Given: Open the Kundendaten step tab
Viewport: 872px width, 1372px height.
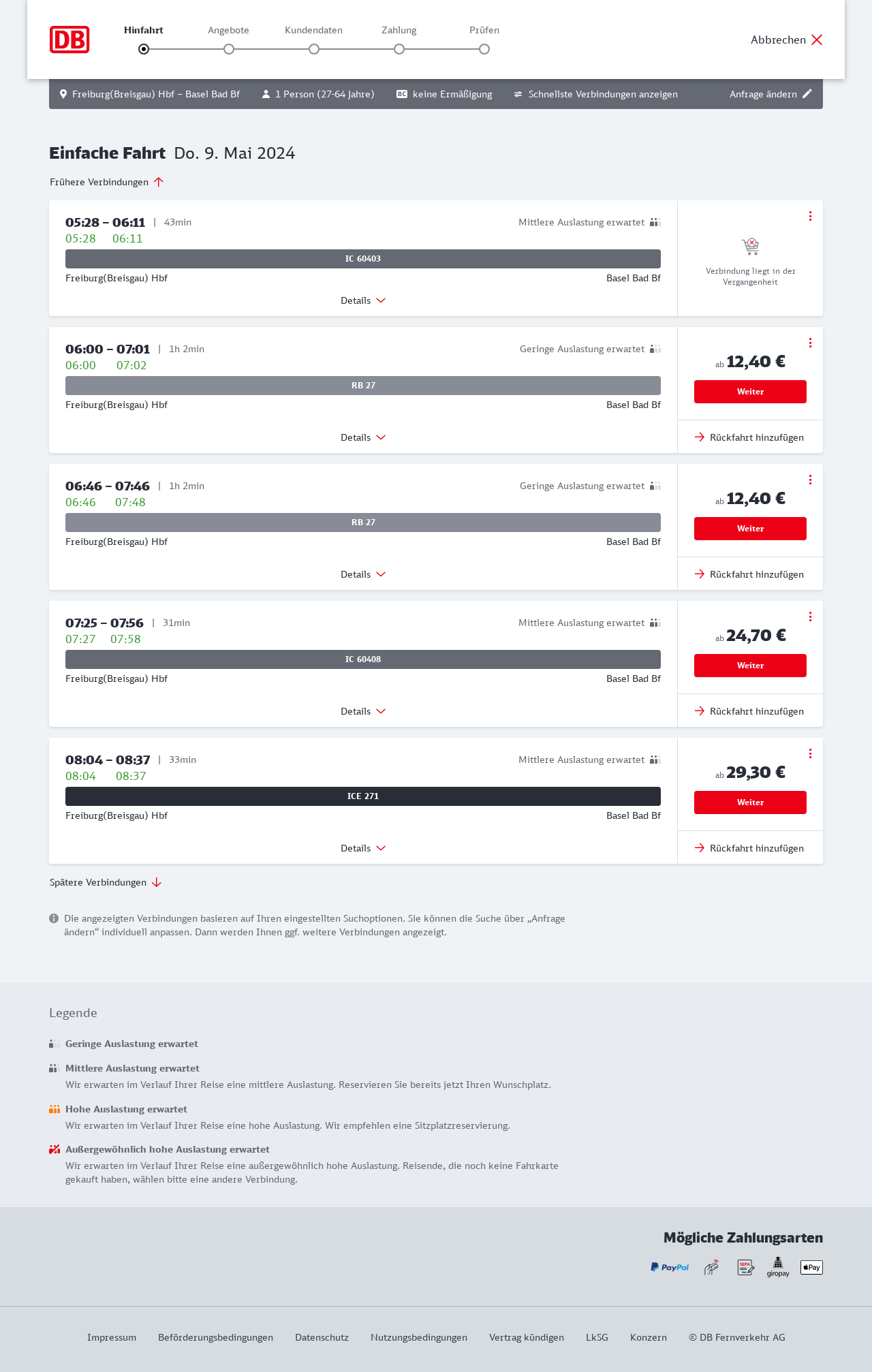Looking at the screenshot, I should coord(313,31).
